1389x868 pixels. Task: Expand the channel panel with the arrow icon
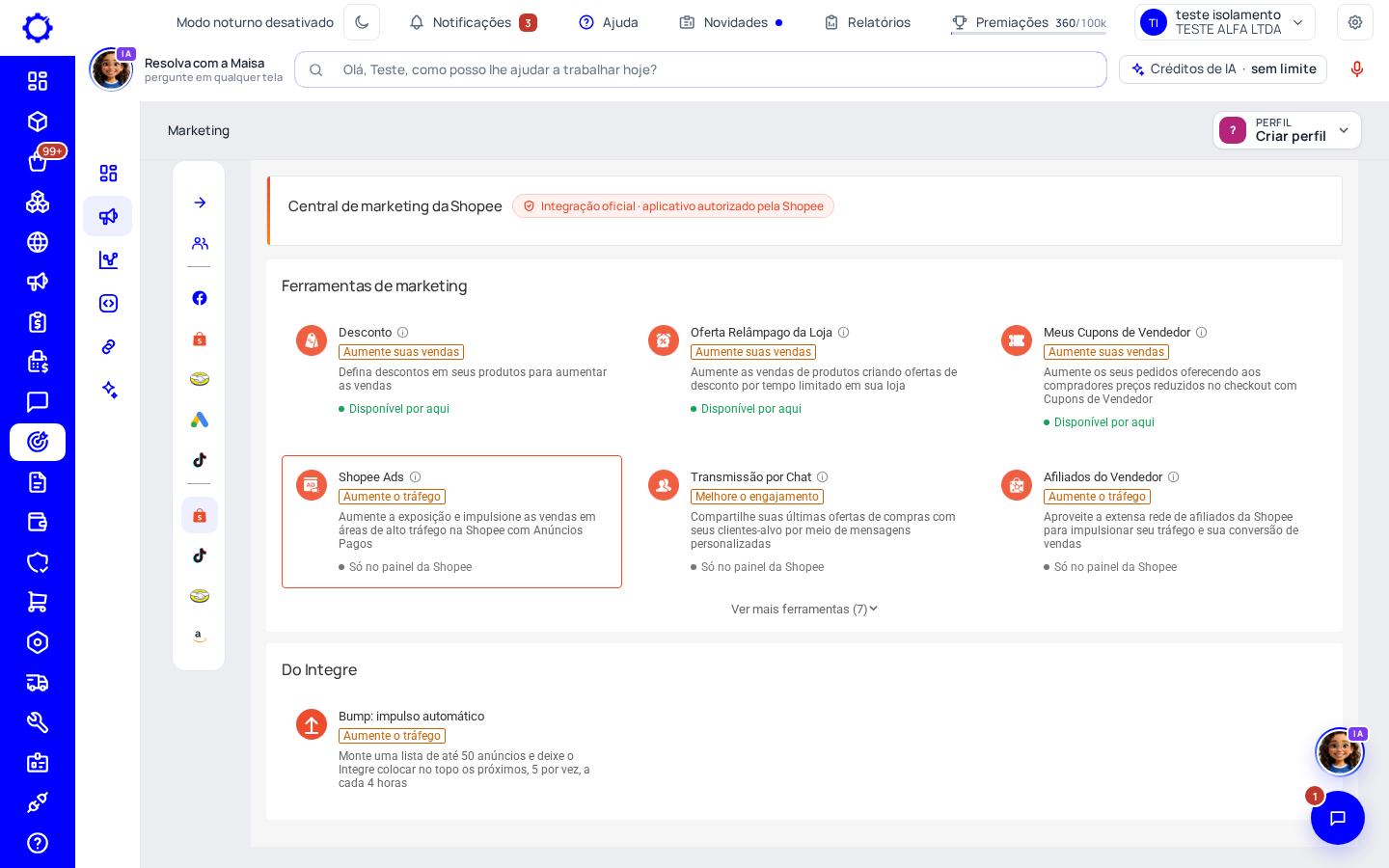(x=200, y=203)
